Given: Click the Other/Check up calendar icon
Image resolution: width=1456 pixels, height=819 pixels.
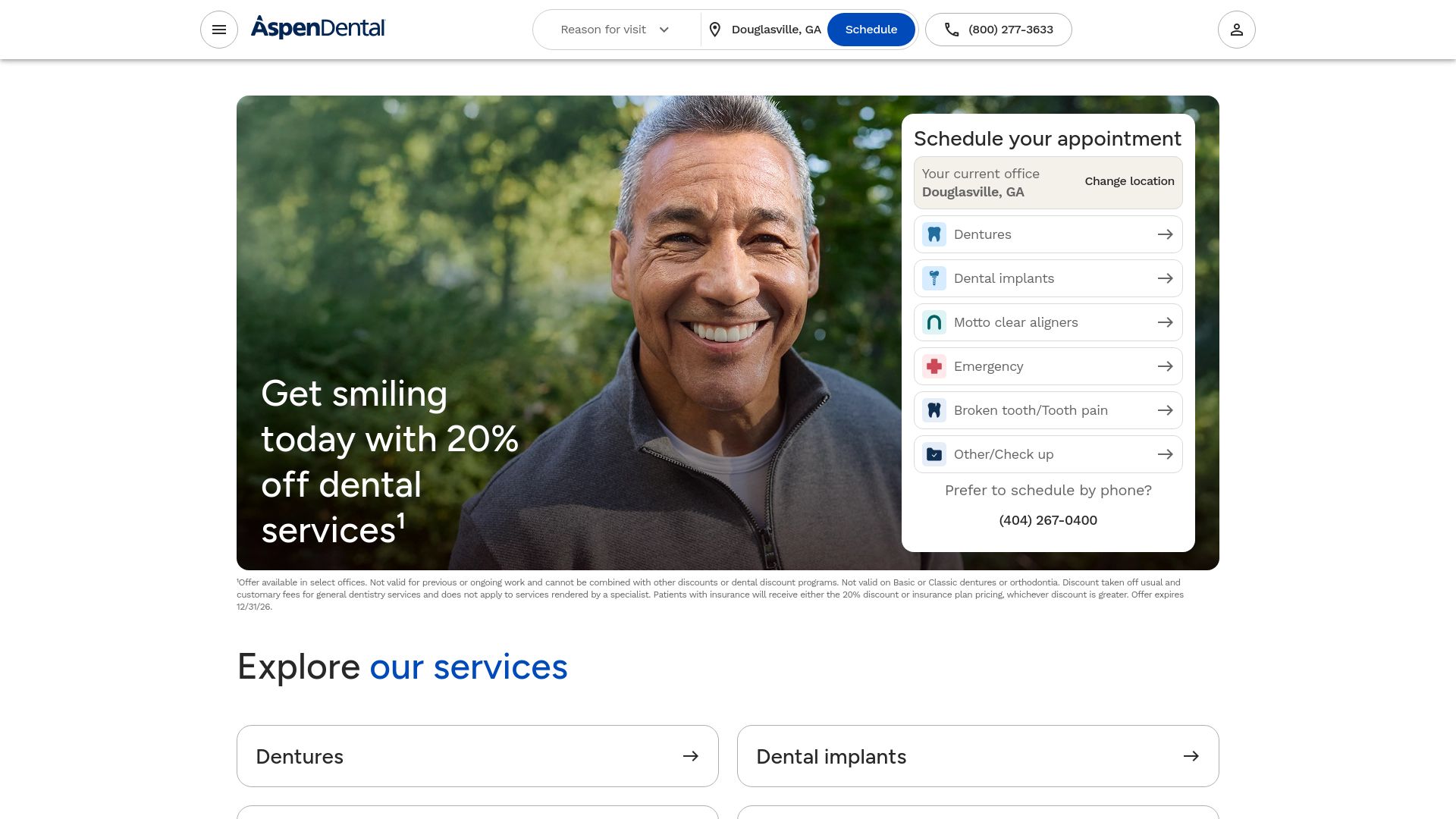Looking at the screenshot, I should pos(934,454).
